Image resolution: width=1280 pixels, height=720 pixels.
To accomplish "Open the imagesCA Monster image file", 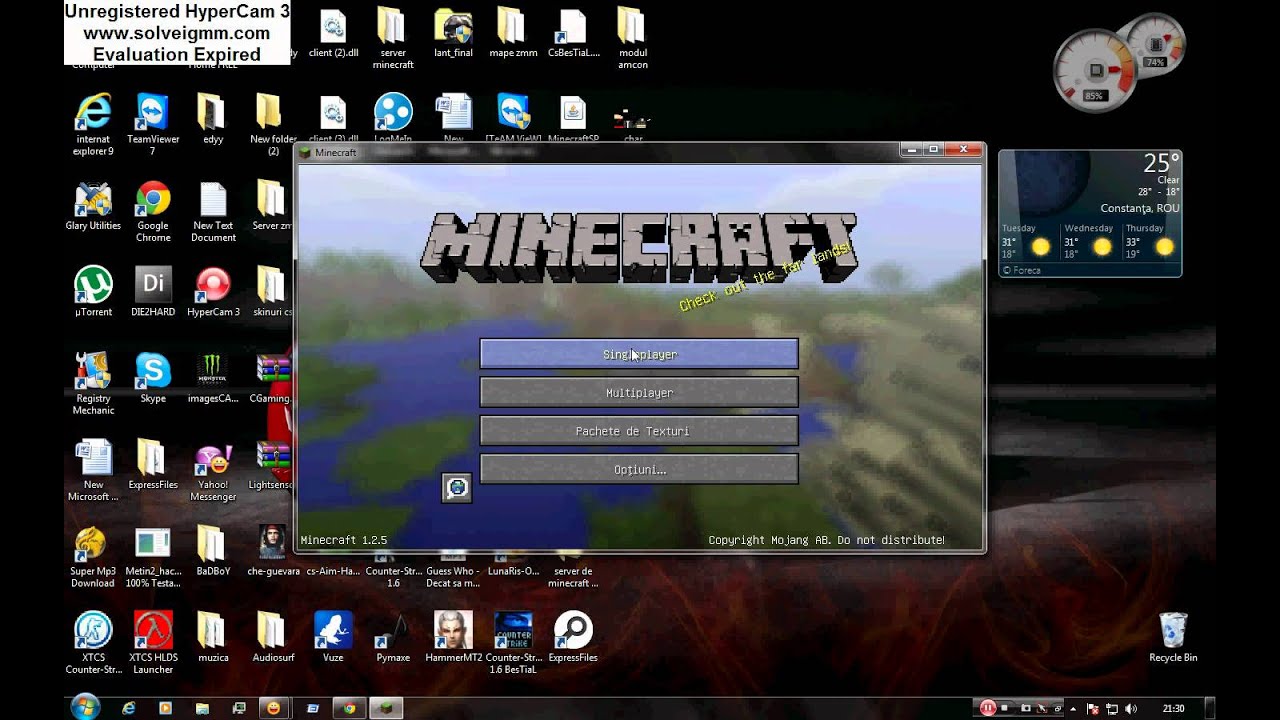I will tap(213, 378).
